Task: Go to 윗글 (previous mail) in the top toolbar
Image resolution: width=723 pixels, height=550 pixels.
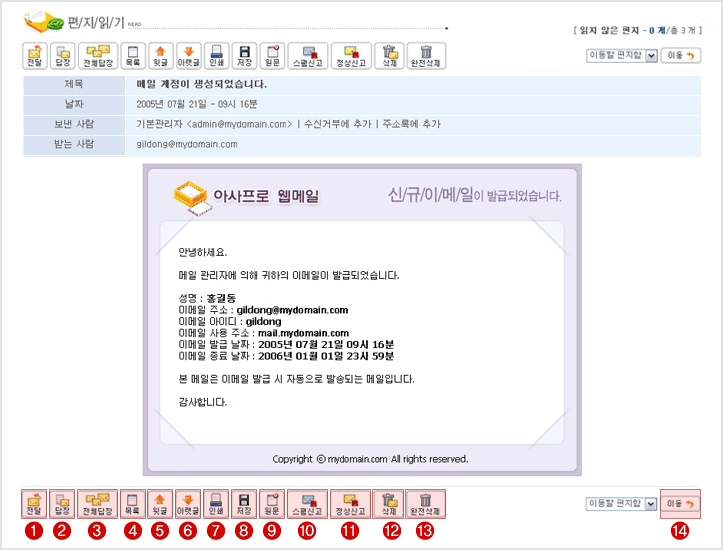Action: 159,55
